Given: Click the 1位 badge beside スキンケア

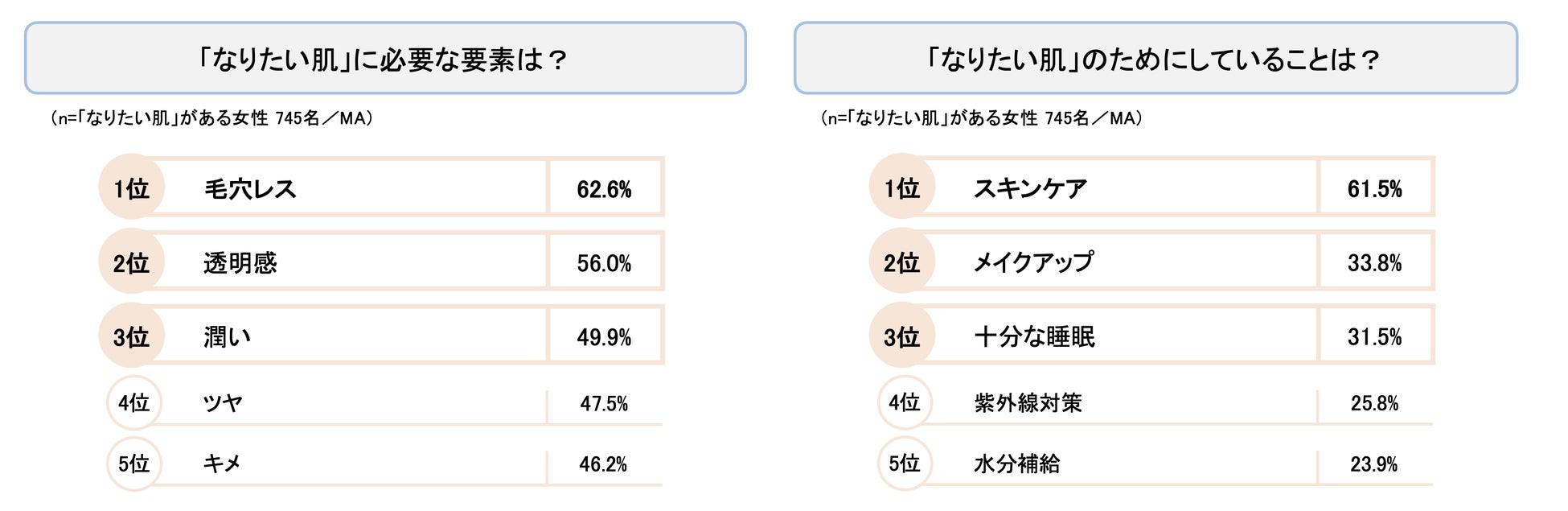Looking at the screenshot, I should click(901, 188).
